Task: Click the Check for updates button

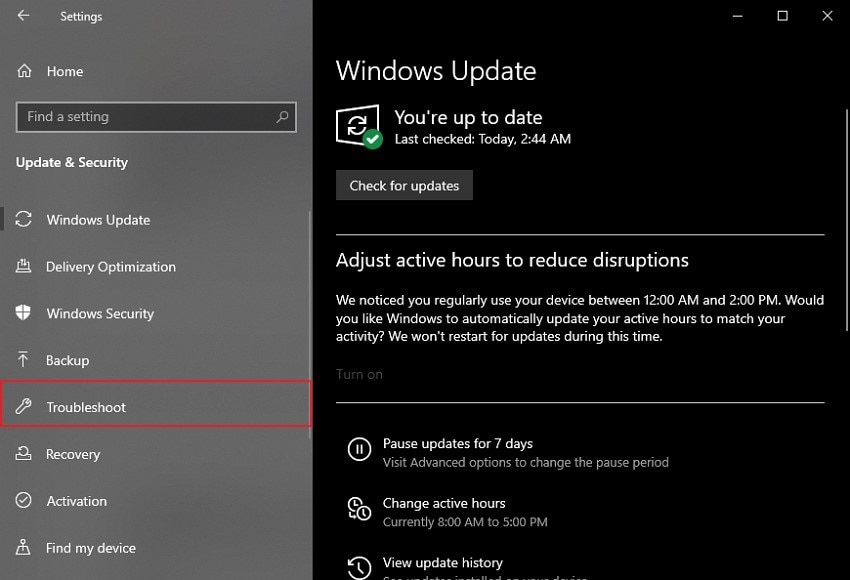Action: click(404, 185)
